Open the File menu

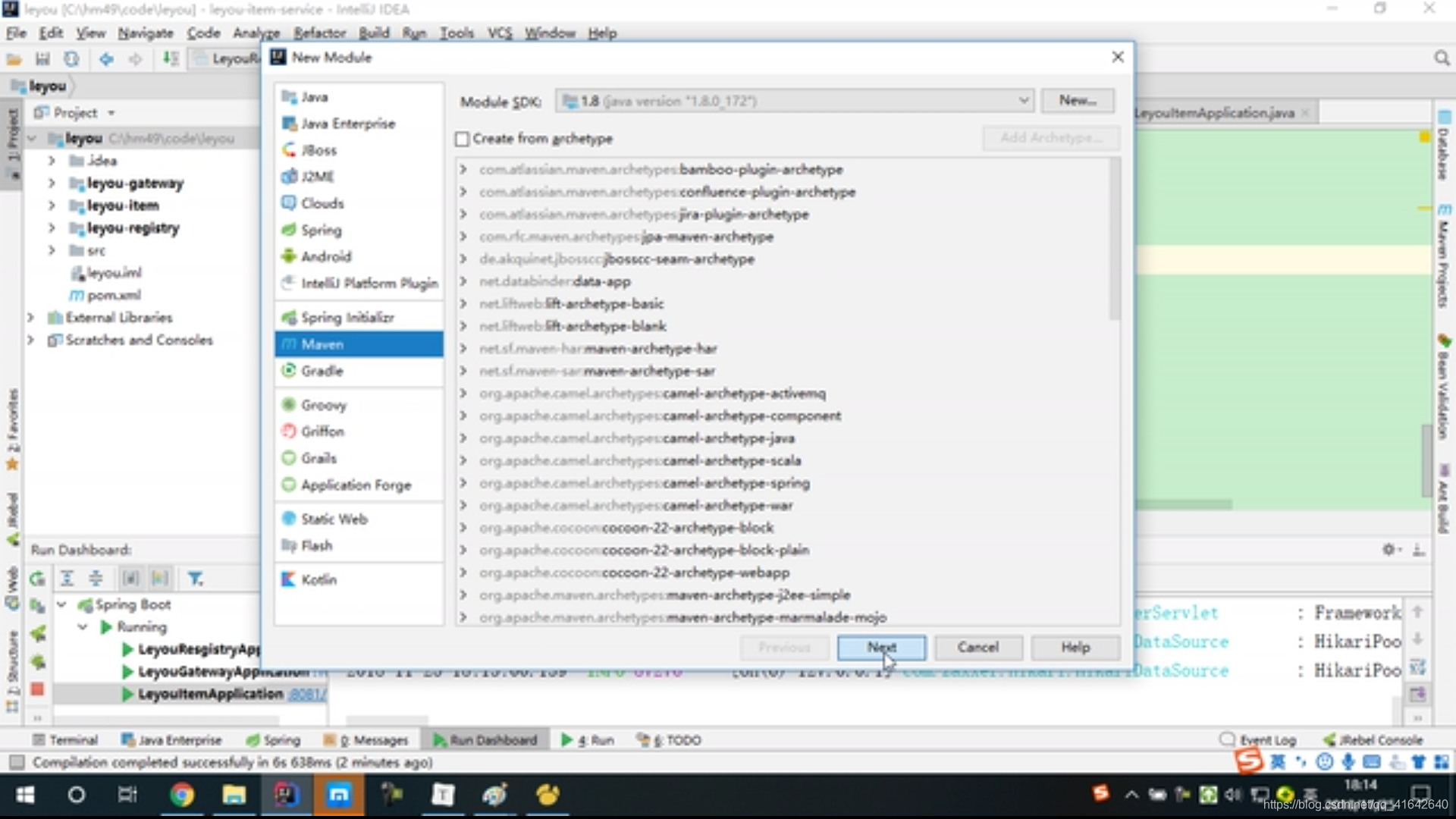pyautogui.click(x=16, y=33)
